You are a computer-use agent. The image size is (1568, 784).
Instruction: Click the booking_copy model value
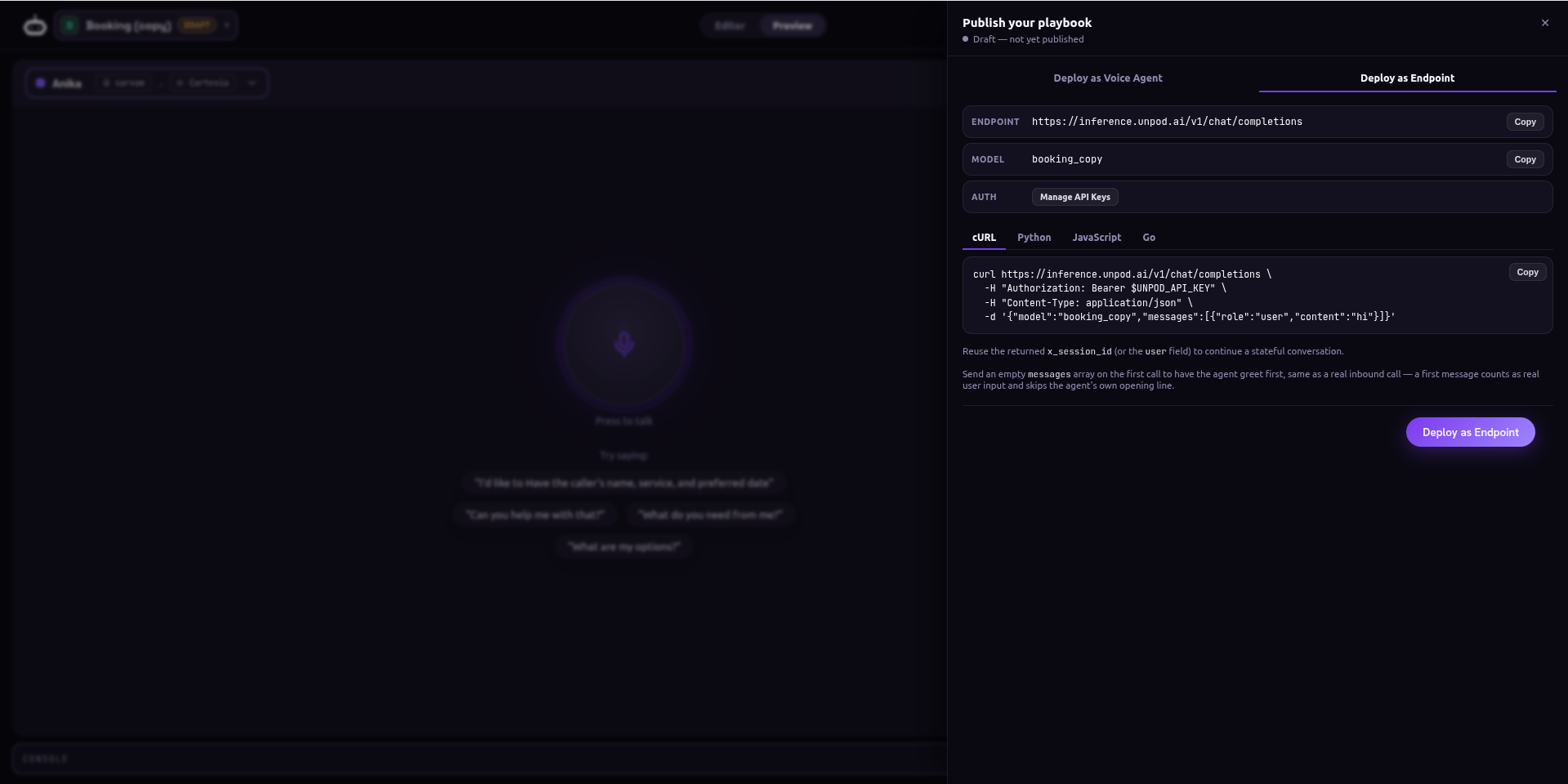(x=1067, y=159)
